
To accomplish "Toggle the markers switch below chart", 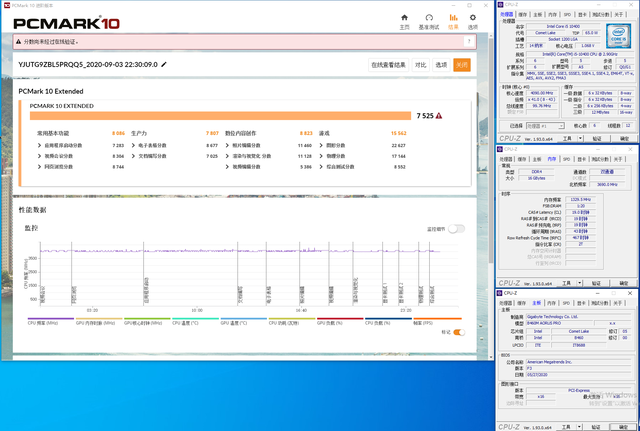I will coord(459,332).
